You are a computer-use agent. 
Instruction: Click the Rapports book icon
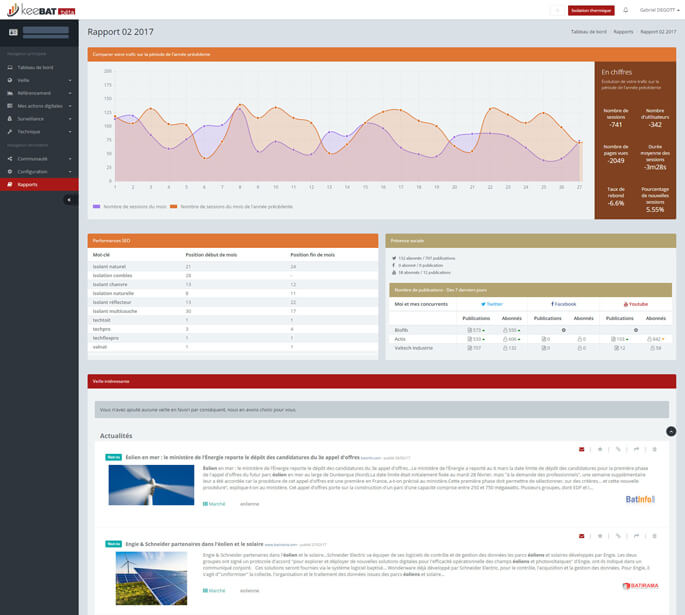click(x=10, y=184)
